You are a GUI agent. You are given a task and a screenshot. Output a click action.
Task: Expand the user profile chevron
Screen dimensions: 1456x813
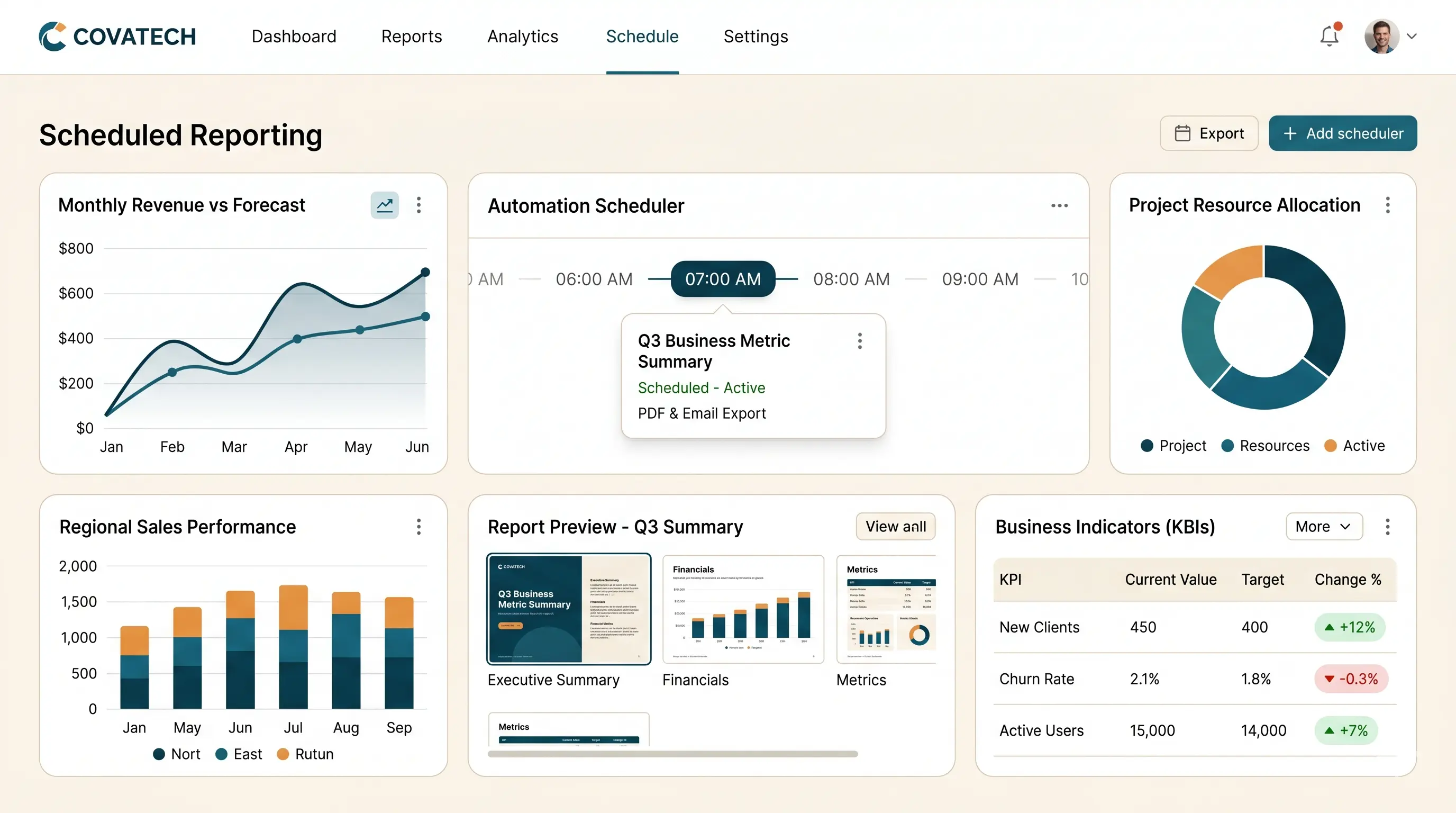1412,36
